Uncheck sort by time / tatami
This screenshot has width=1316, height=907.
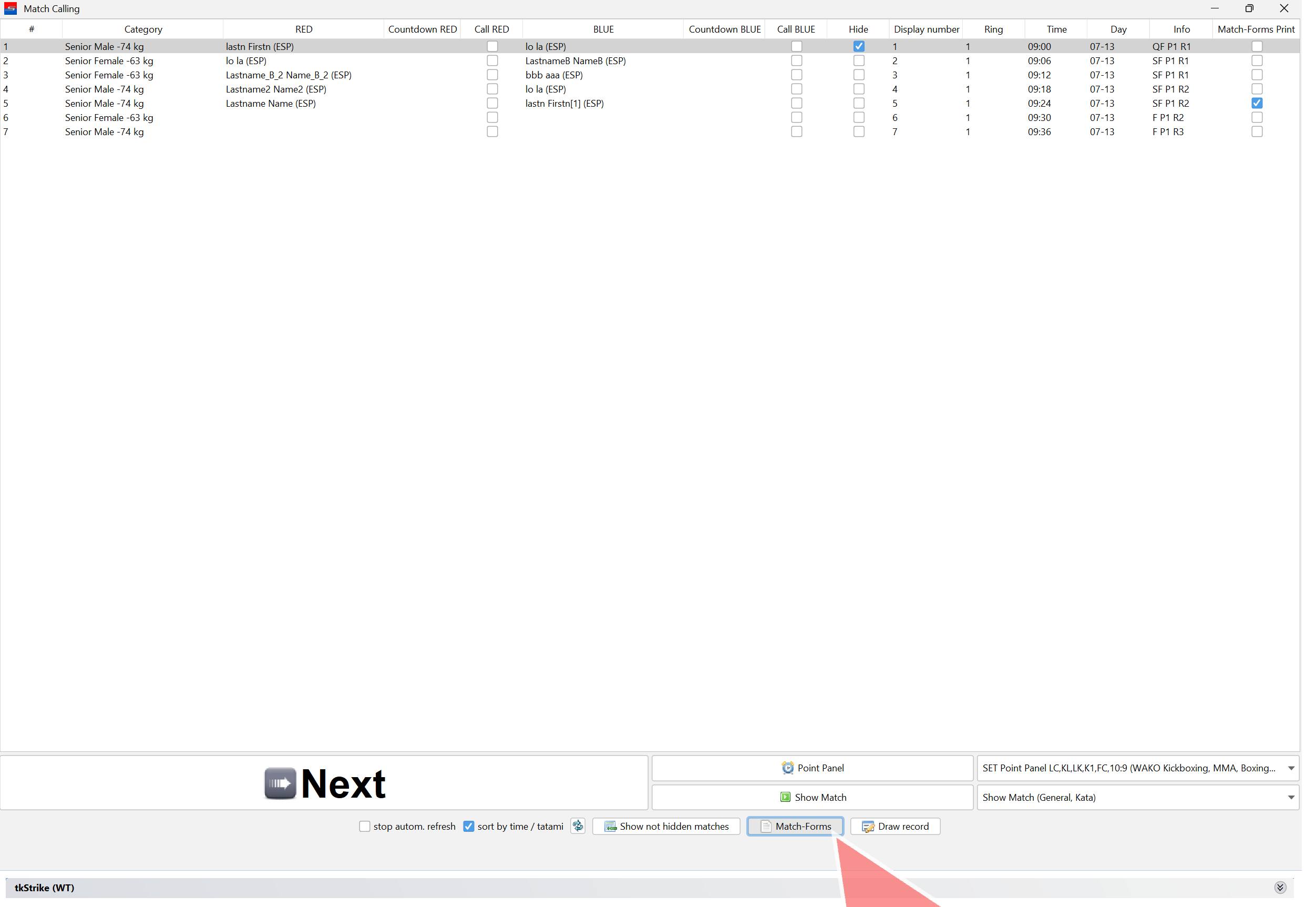point(469,827)
